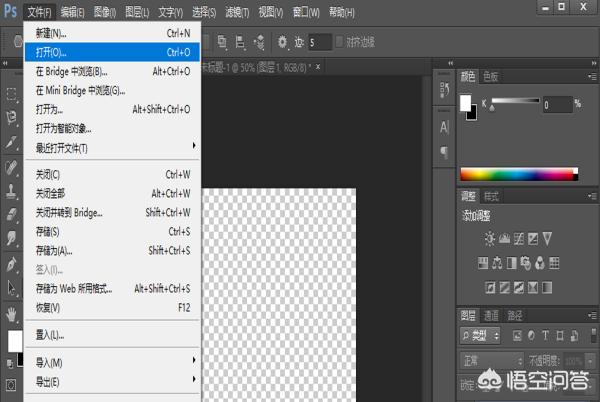Screen dimensions: 600x402
Task: Click the Photo Filter adjustment icon
Action: pyautogui.click(x=526, y=263)
